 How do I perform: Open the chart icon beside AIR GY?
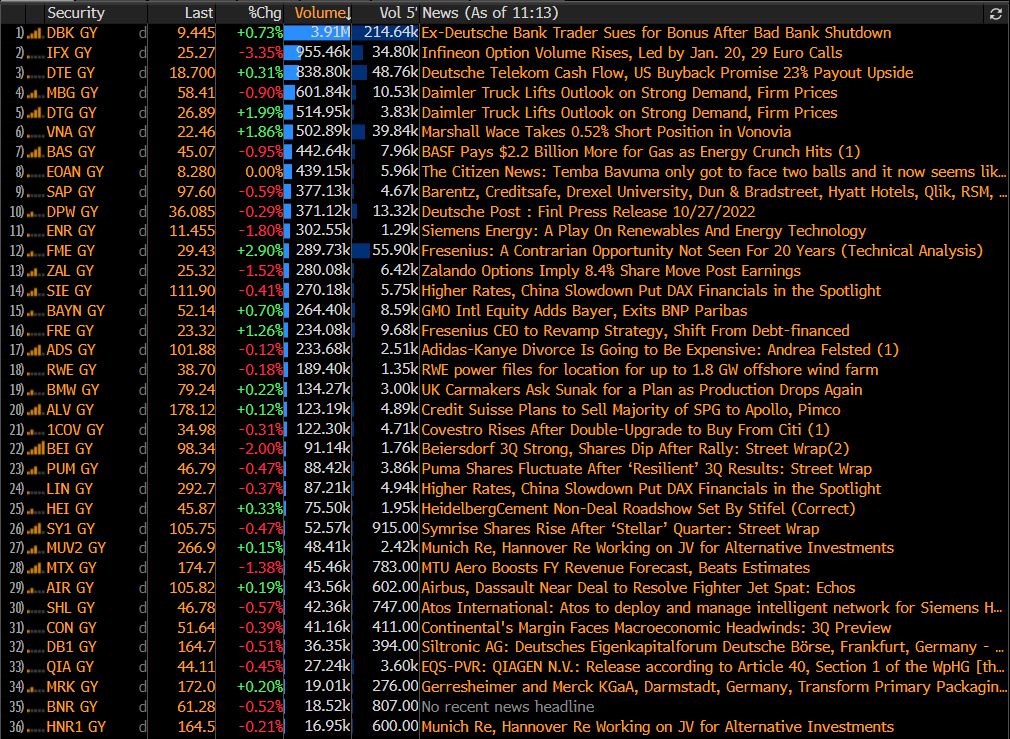pos(35,589)
